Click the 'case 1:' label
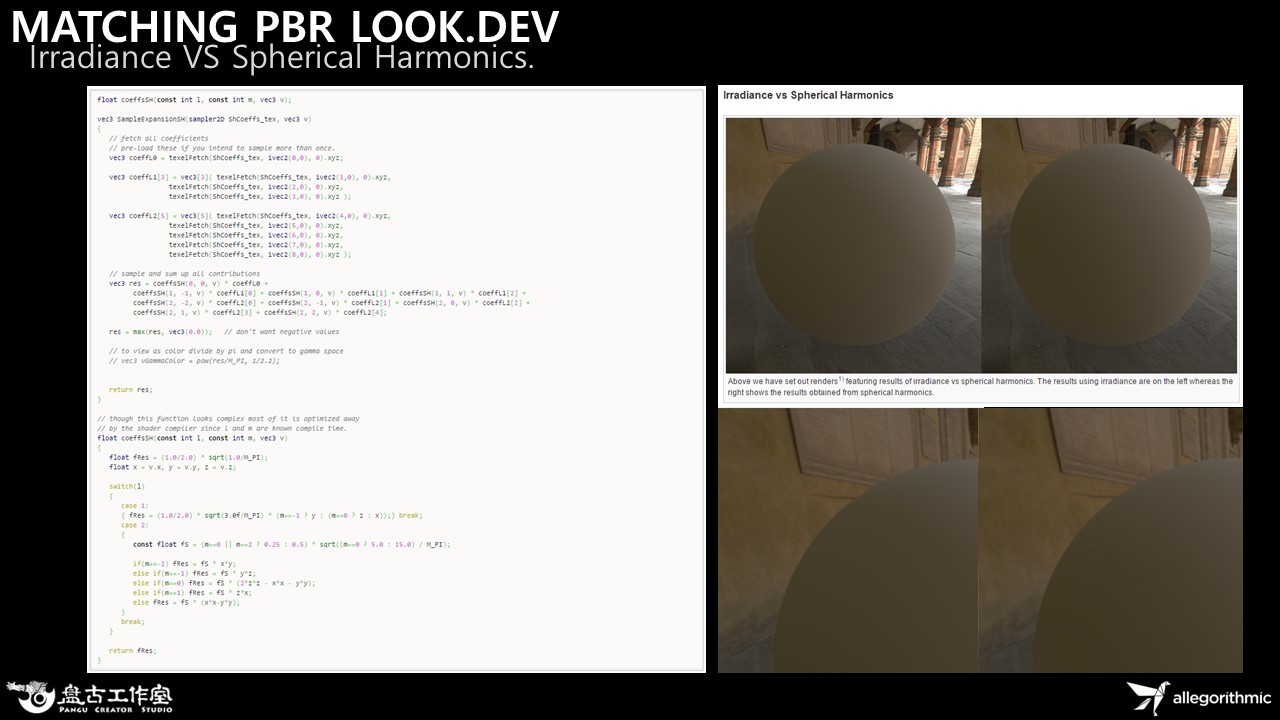 135,506
